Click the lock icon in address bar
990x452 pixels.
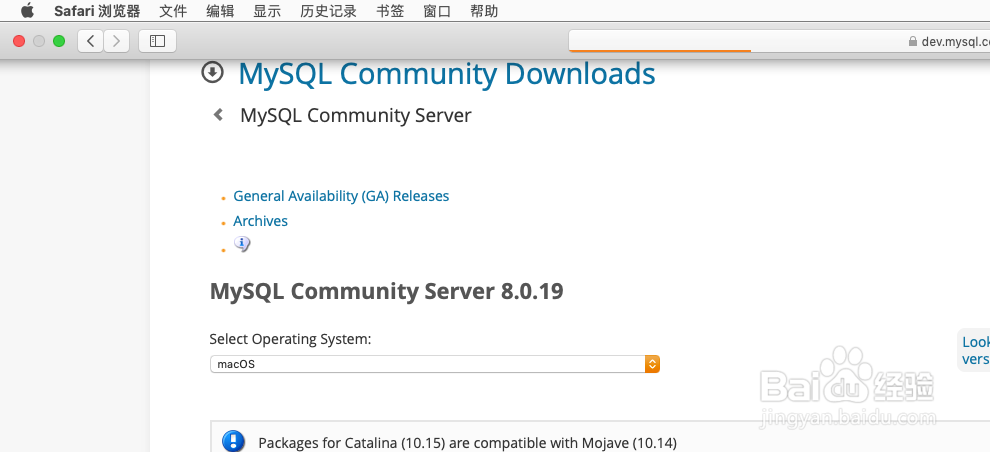click(912, 42)
